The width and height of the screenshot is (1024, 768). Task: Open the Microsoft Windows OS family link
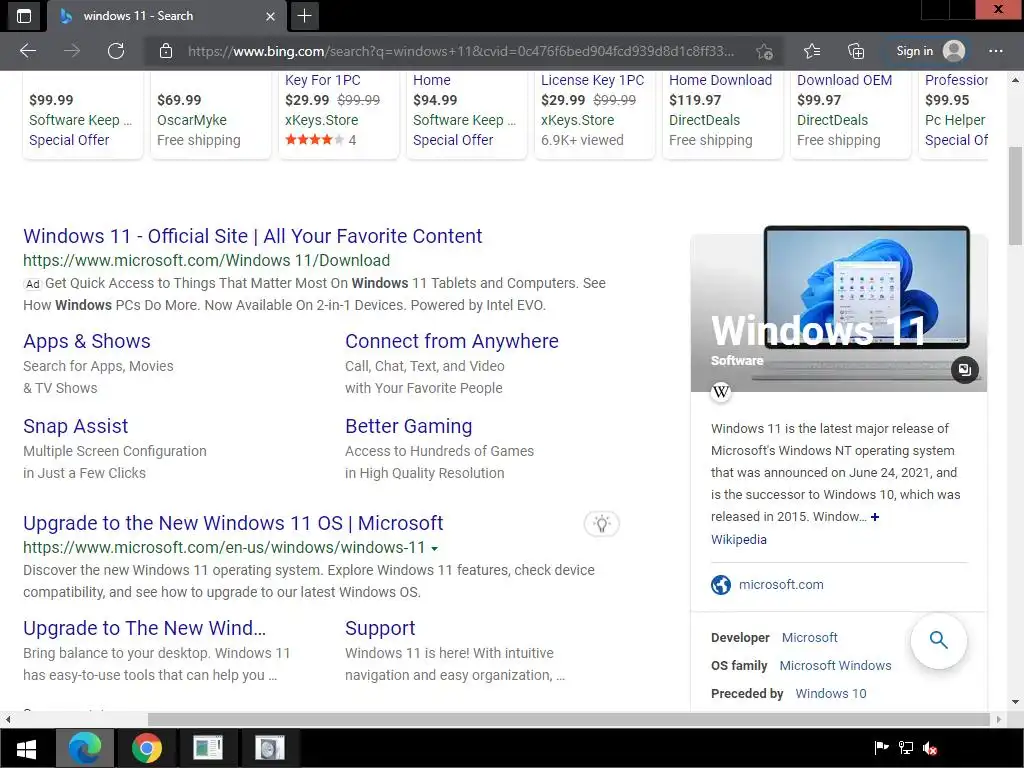[835, 665]
